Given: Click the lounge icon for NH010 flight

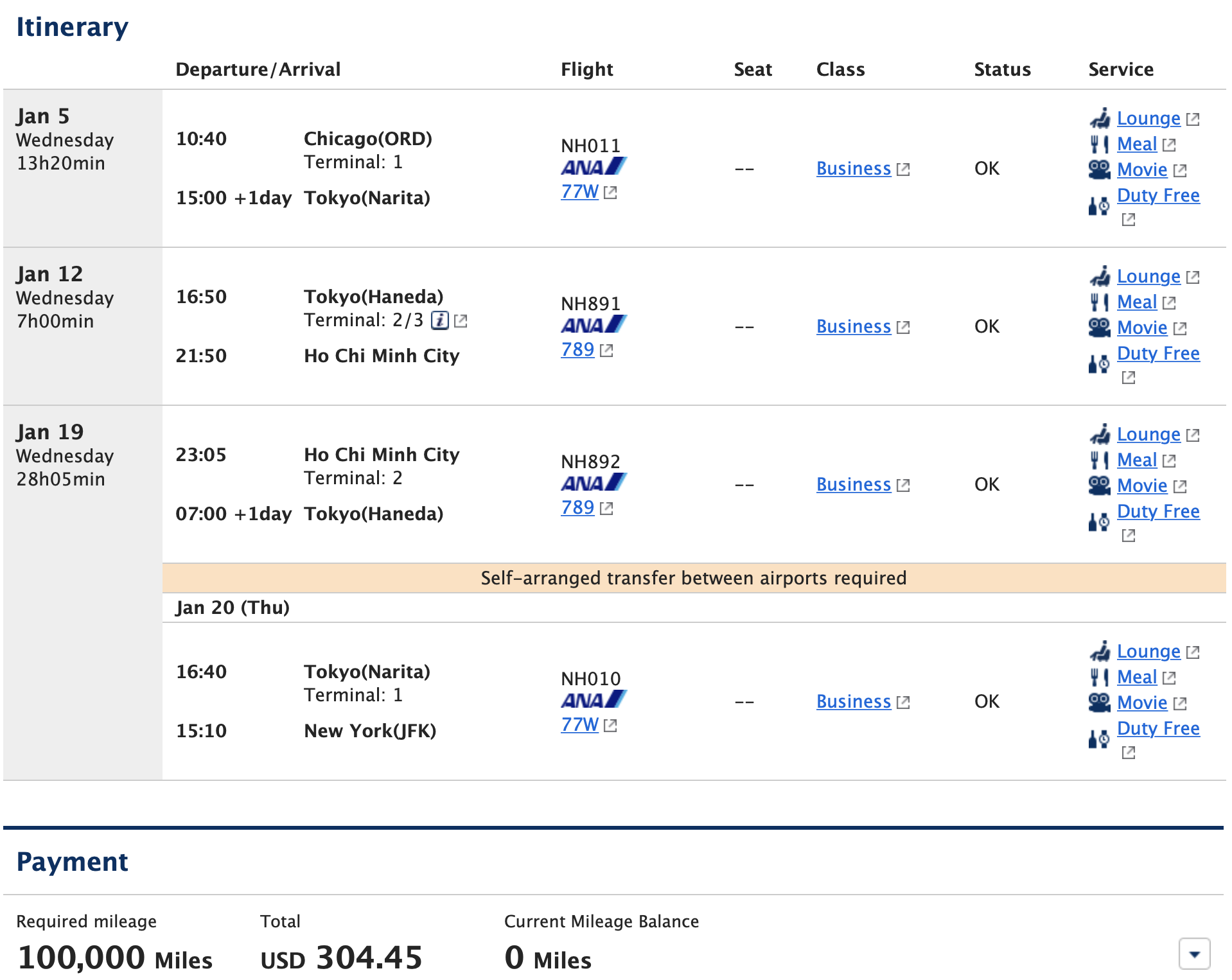Looking at the screenshot, I should tap(1100, 651).
